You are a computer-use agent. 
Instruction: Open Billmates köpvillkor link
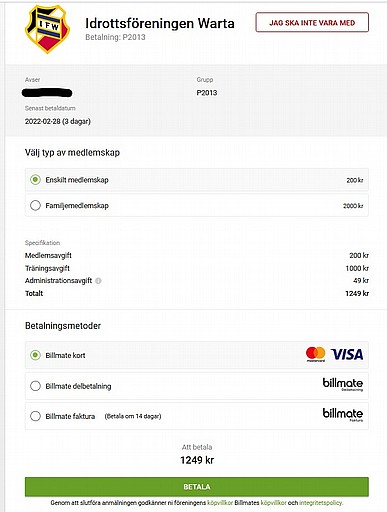(273, 503)
